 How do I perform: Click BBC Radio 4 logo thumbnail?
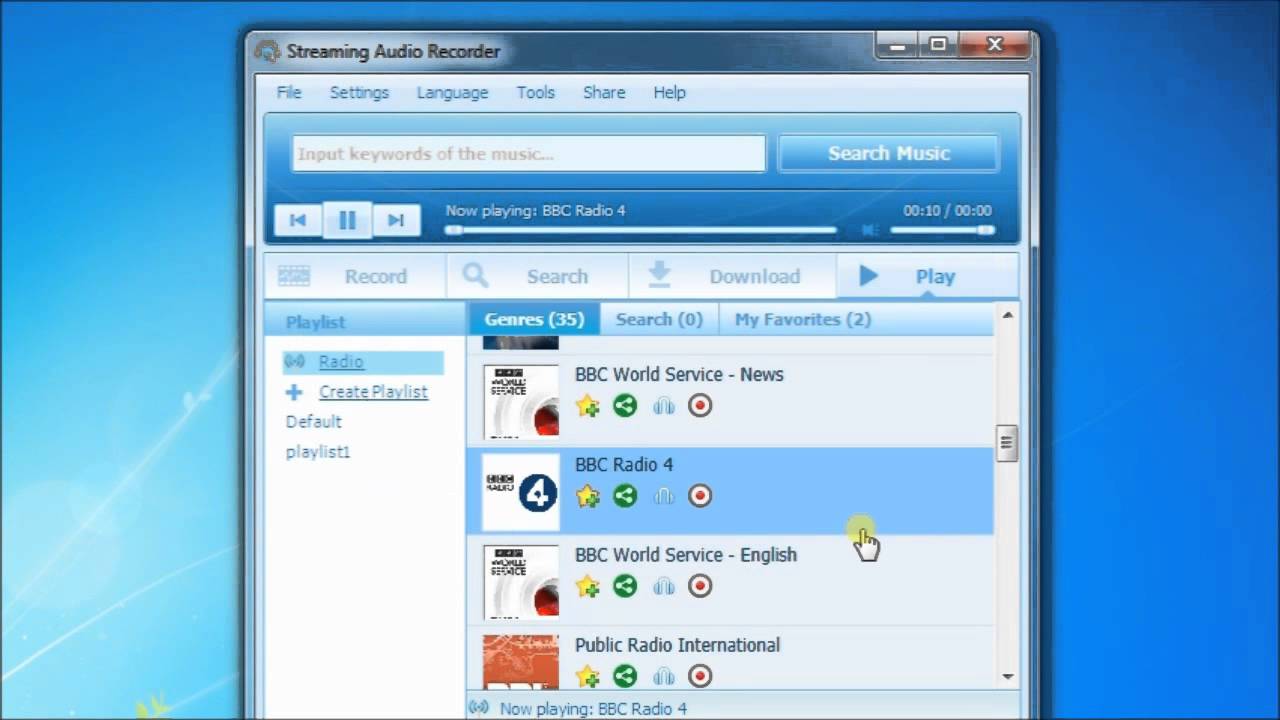[521, 492]
